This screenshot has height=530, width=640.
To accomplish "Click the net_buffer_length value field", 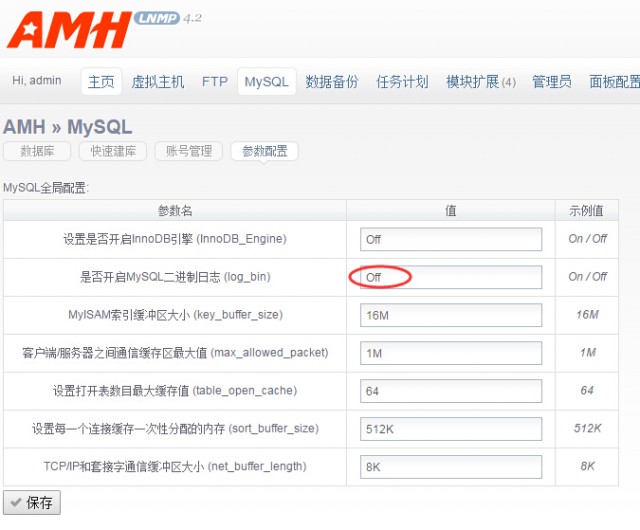I will click(x=451, y=467).
